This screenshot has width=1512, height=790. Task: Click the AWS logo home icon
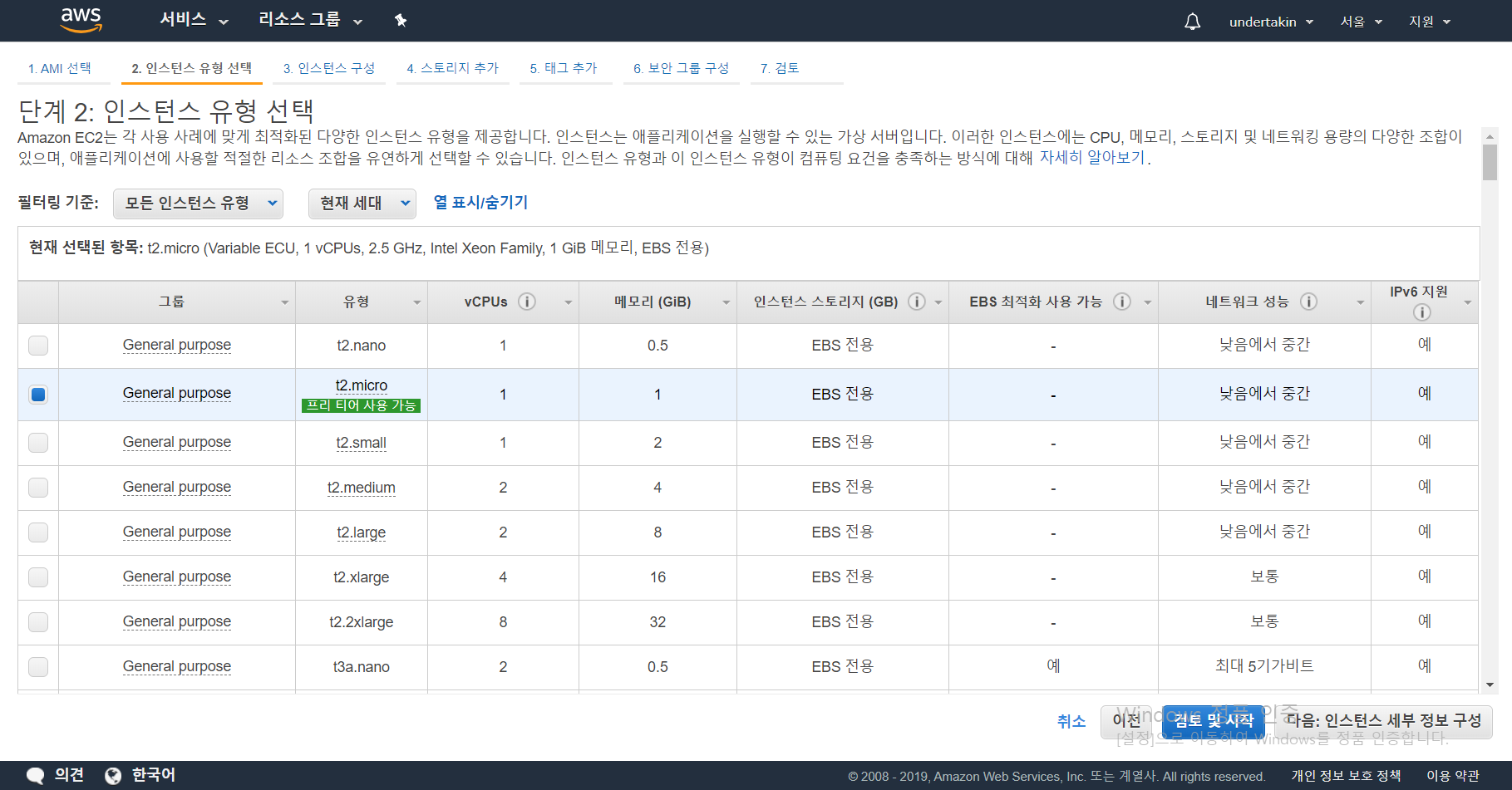[81, 20]
